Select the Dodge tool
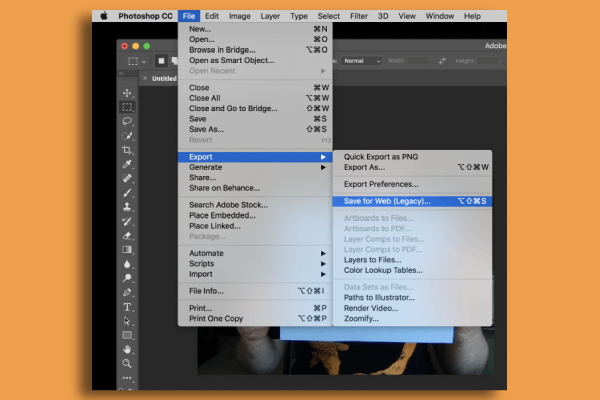 pos(127,278)
